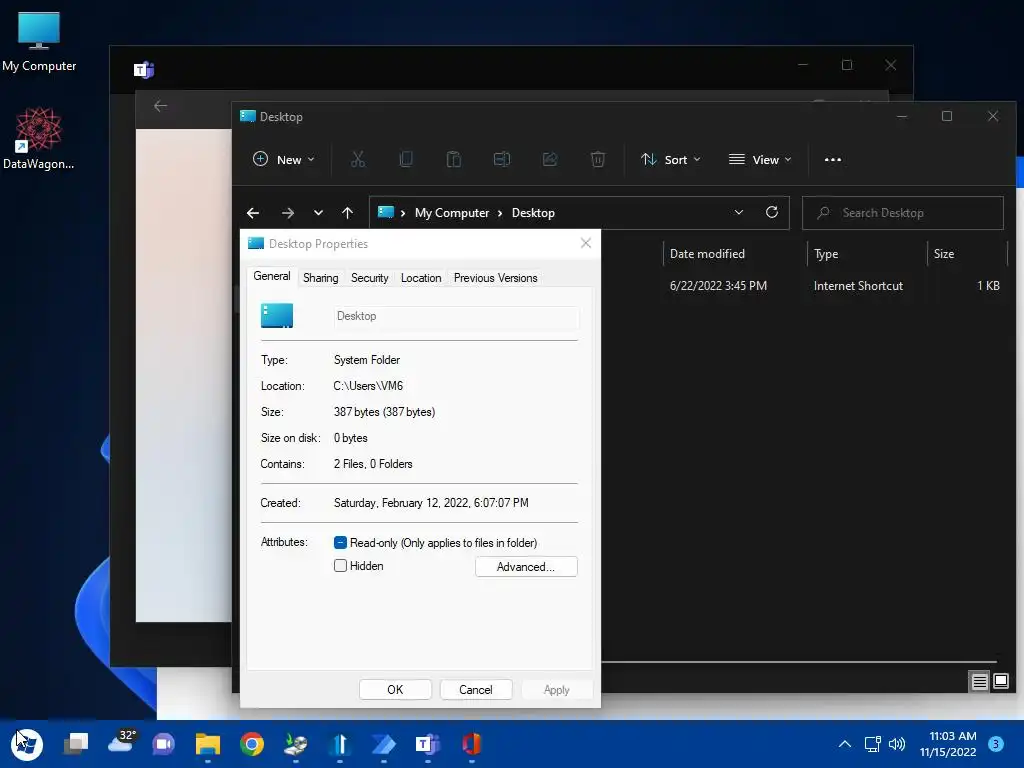Click the Cancel button in Properties
The width and height of the screenshot is (1024, 768).
pyautogui.click(x=476, y=690)
